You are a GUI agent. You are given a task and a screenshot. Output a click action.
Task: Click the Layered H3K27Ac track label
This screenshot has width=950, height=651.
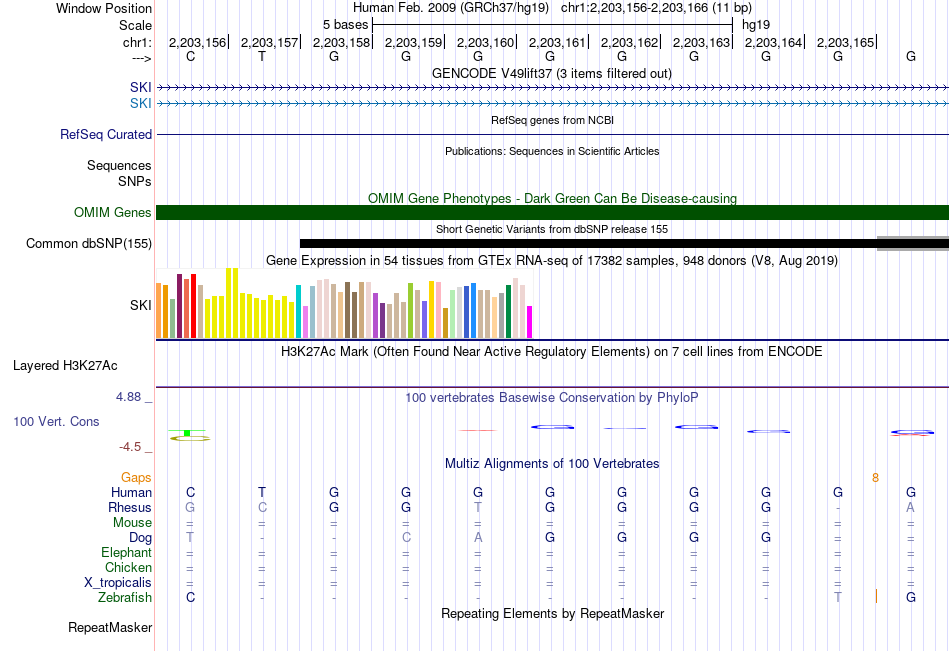65,366
